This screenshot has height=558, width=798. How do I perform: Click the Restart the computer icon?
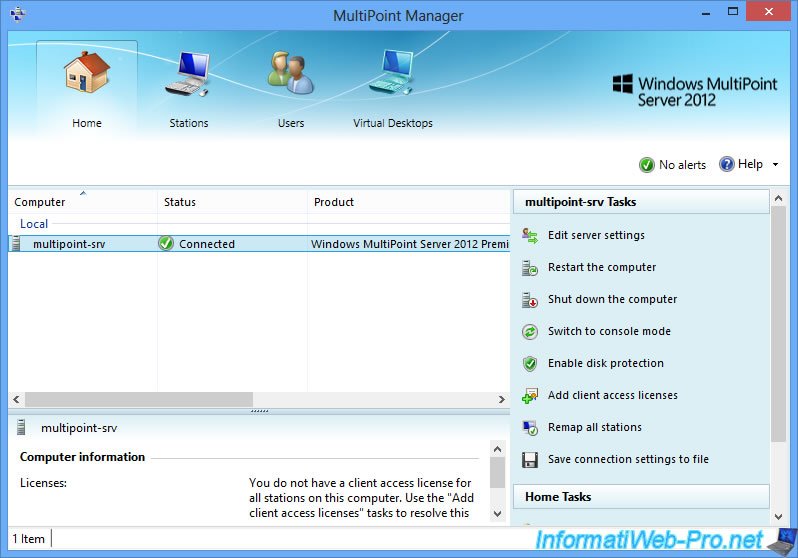click(530, 268)
